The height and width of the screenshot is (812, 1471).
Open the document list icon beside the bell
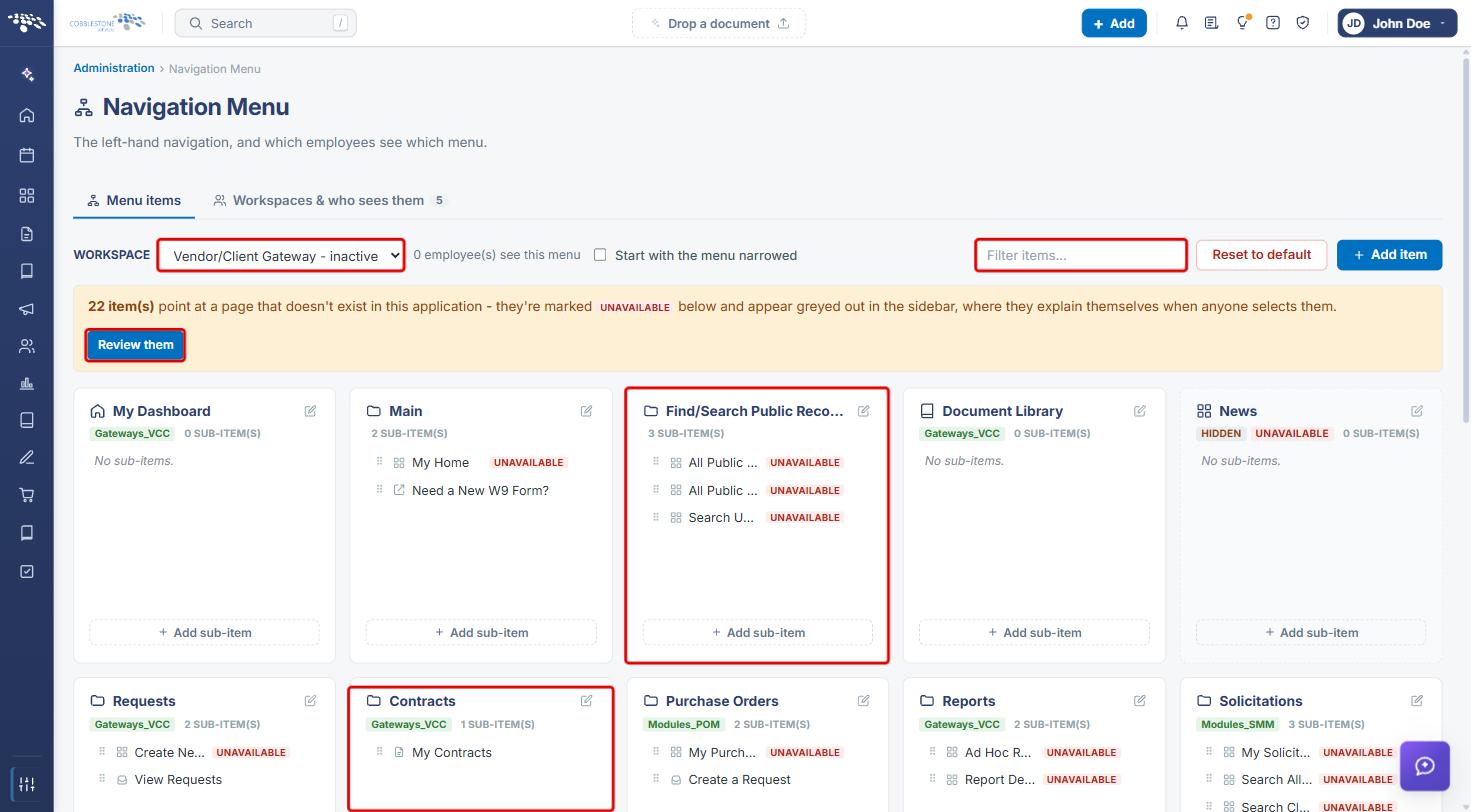click(x=1212, y=23)
